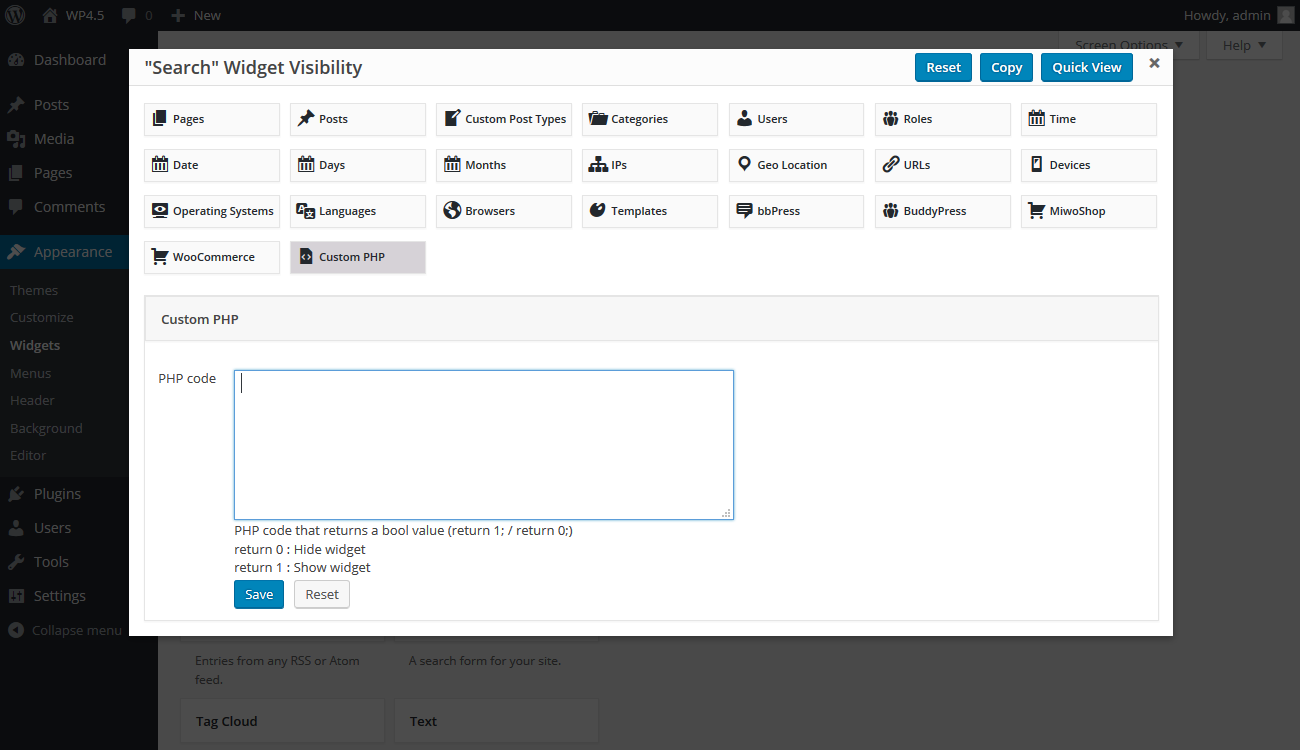
Task: Click the Operating Systems monitor icon
Action: (160, 210)
